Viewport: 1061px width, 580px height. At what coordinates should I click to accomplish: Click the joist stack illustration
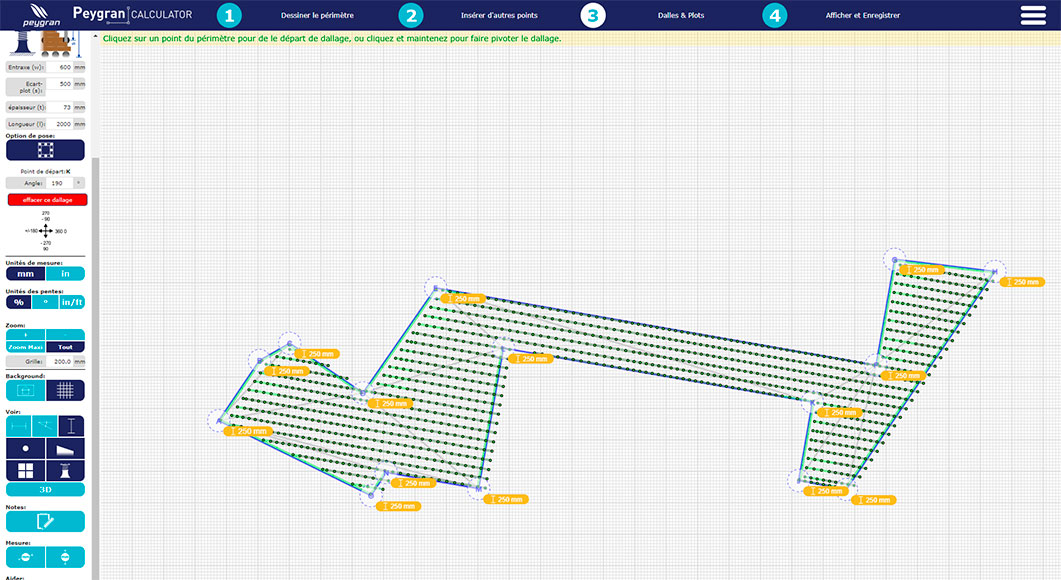(x=53, y=43)
